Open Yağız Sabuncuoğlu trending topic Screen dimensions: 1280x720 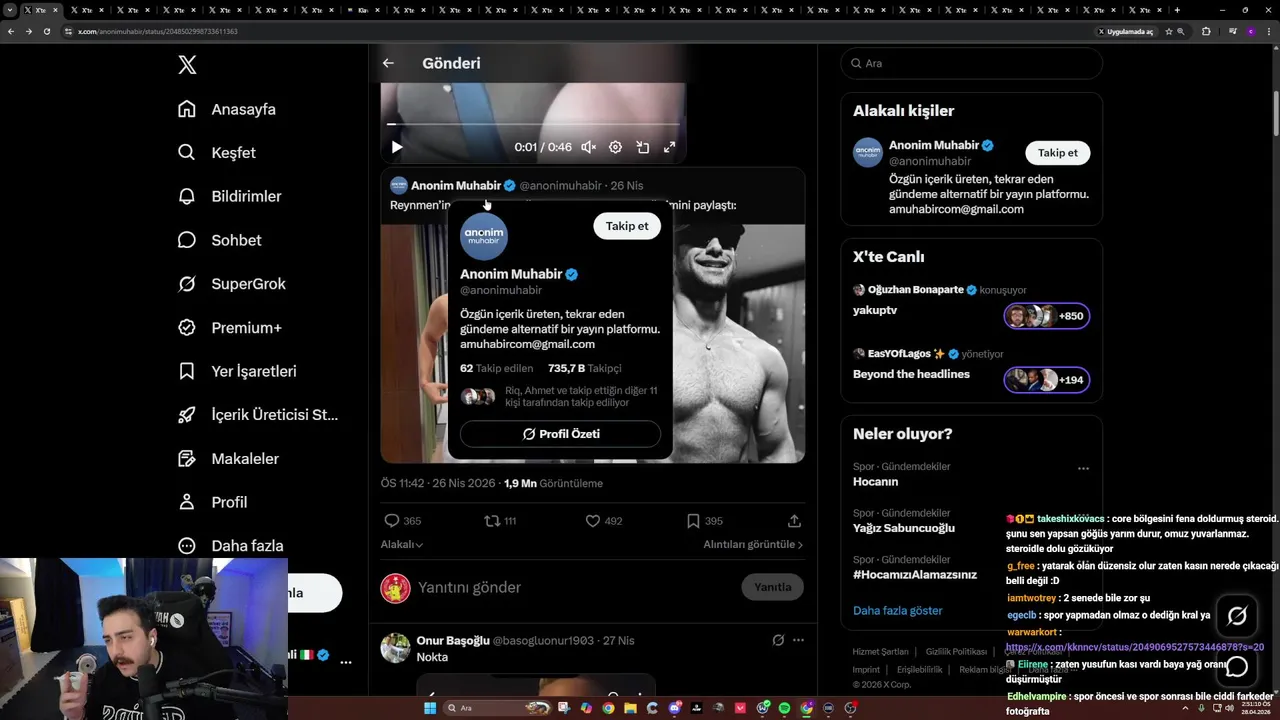pyautogui.click(x=904, y=528)
